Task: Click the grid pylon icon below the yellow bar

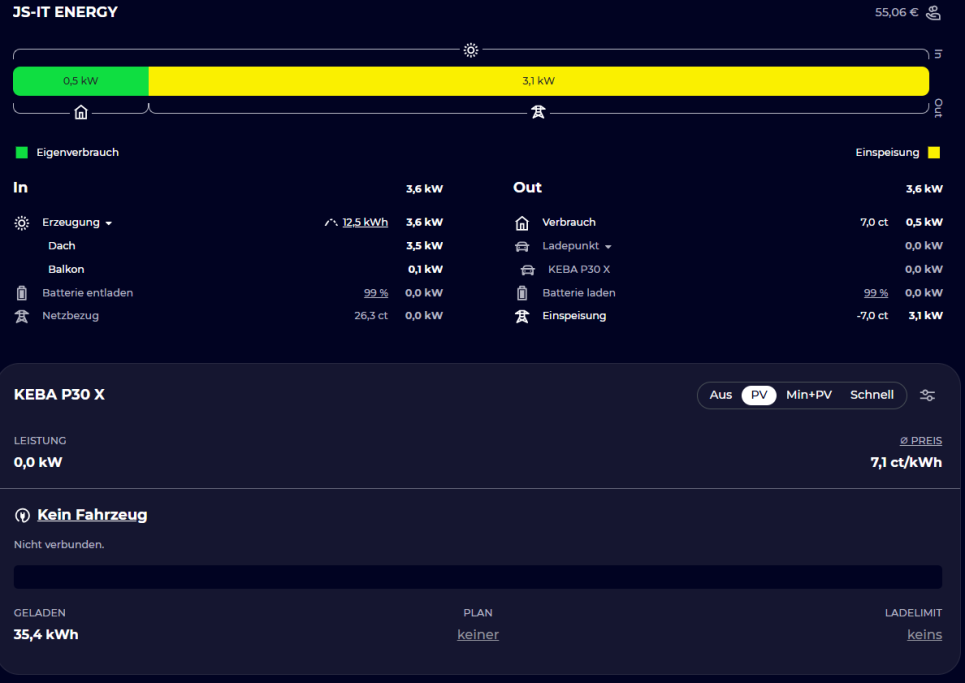Action: click(538, 112)
